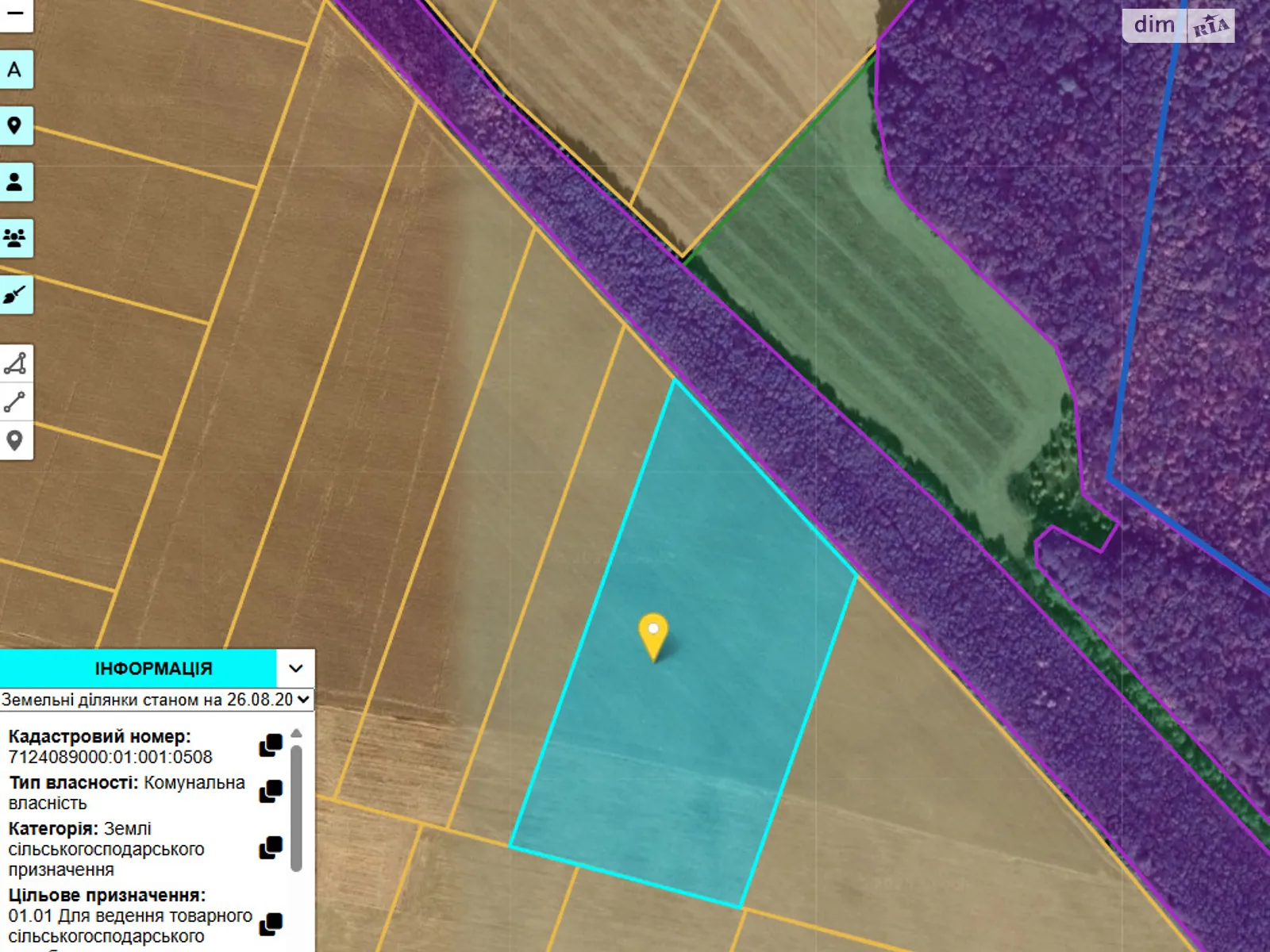Click the dim RIA logo
The height and width of the screenshot is (952, 1270).
pyautogui.click(x=1178, y=25)
